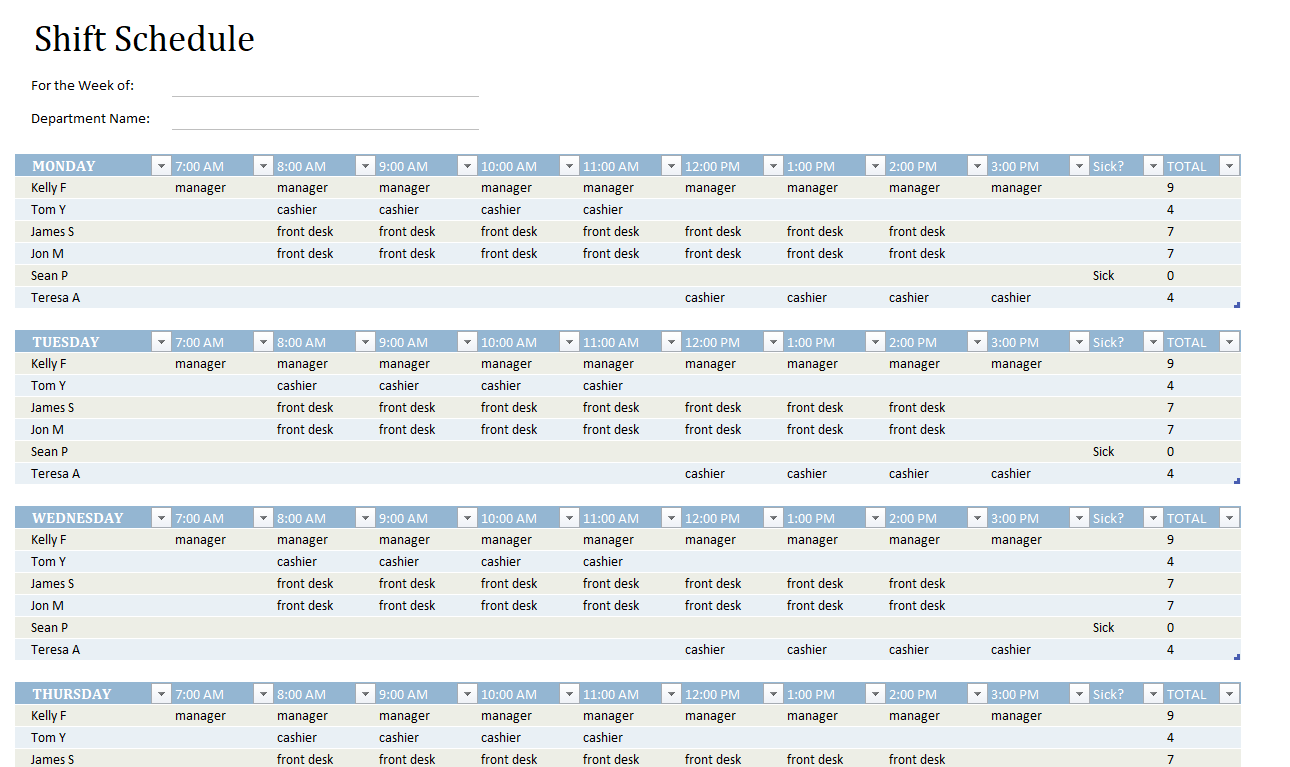
Task: Select the For the Week of label
Action: coord(82,86)
